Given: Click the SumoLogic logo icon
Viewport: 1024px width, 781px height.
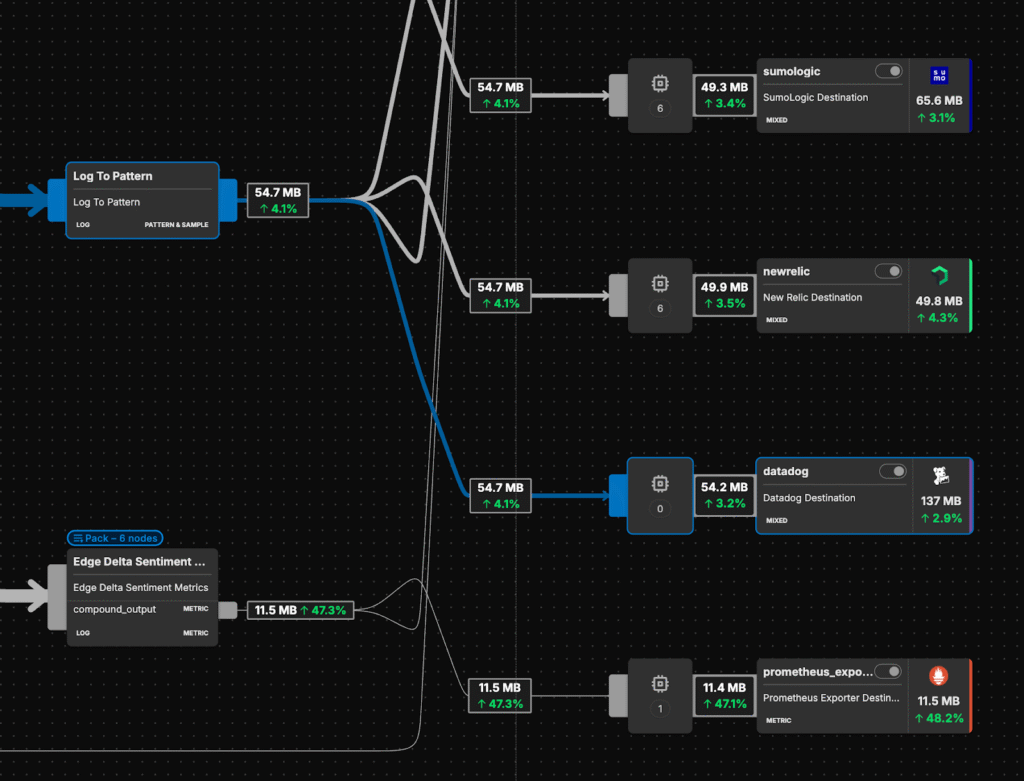Looking at the screenshot, I should [x=939, y=75].
